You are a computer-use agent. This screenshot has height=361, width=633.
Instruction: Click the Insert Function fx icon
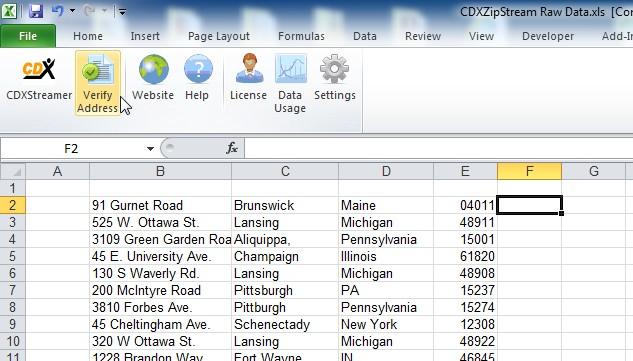[232, 148]
